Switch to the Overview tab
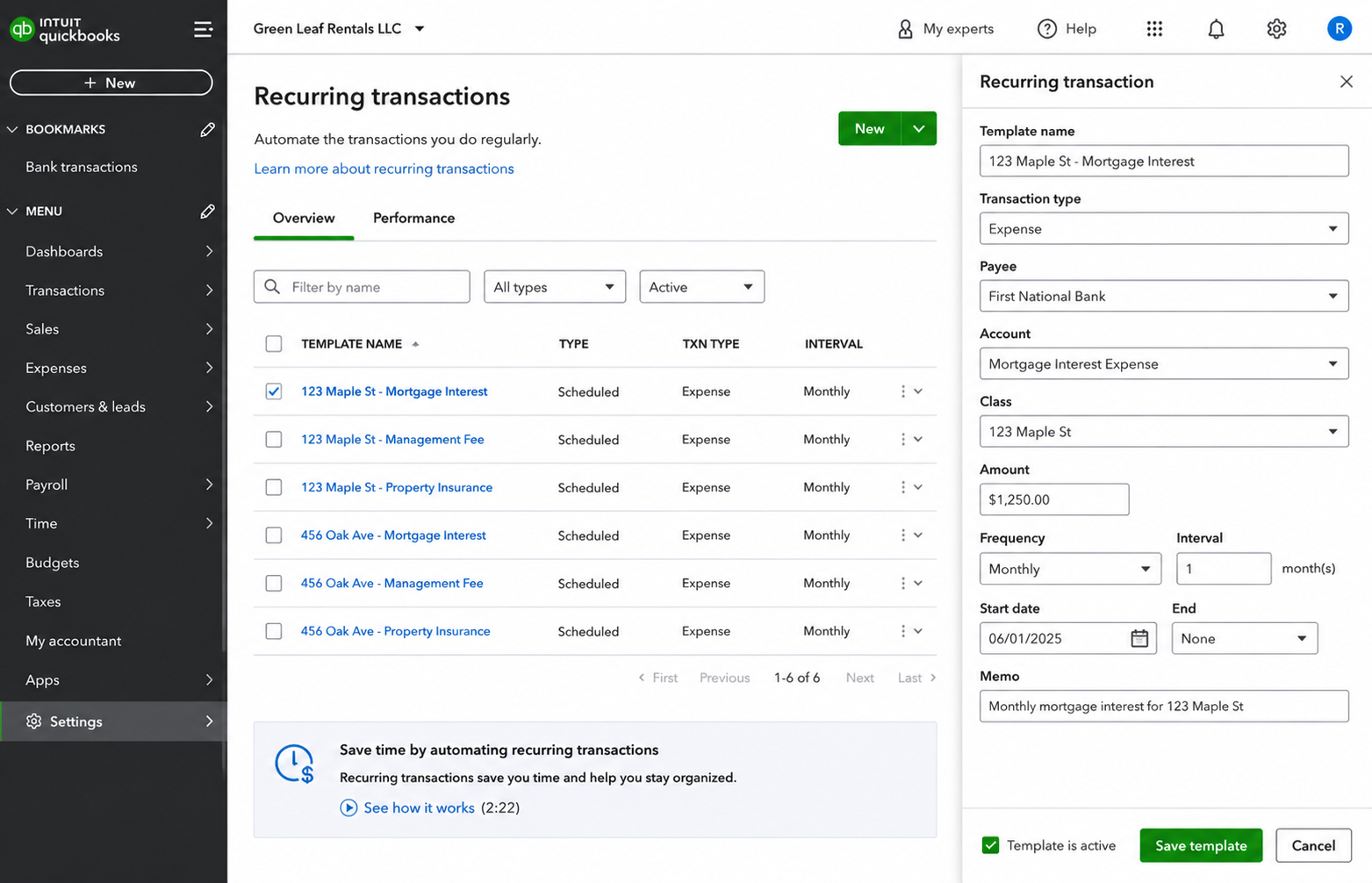1372x883 pixels. pyautogui.click(x=304, y=219)
